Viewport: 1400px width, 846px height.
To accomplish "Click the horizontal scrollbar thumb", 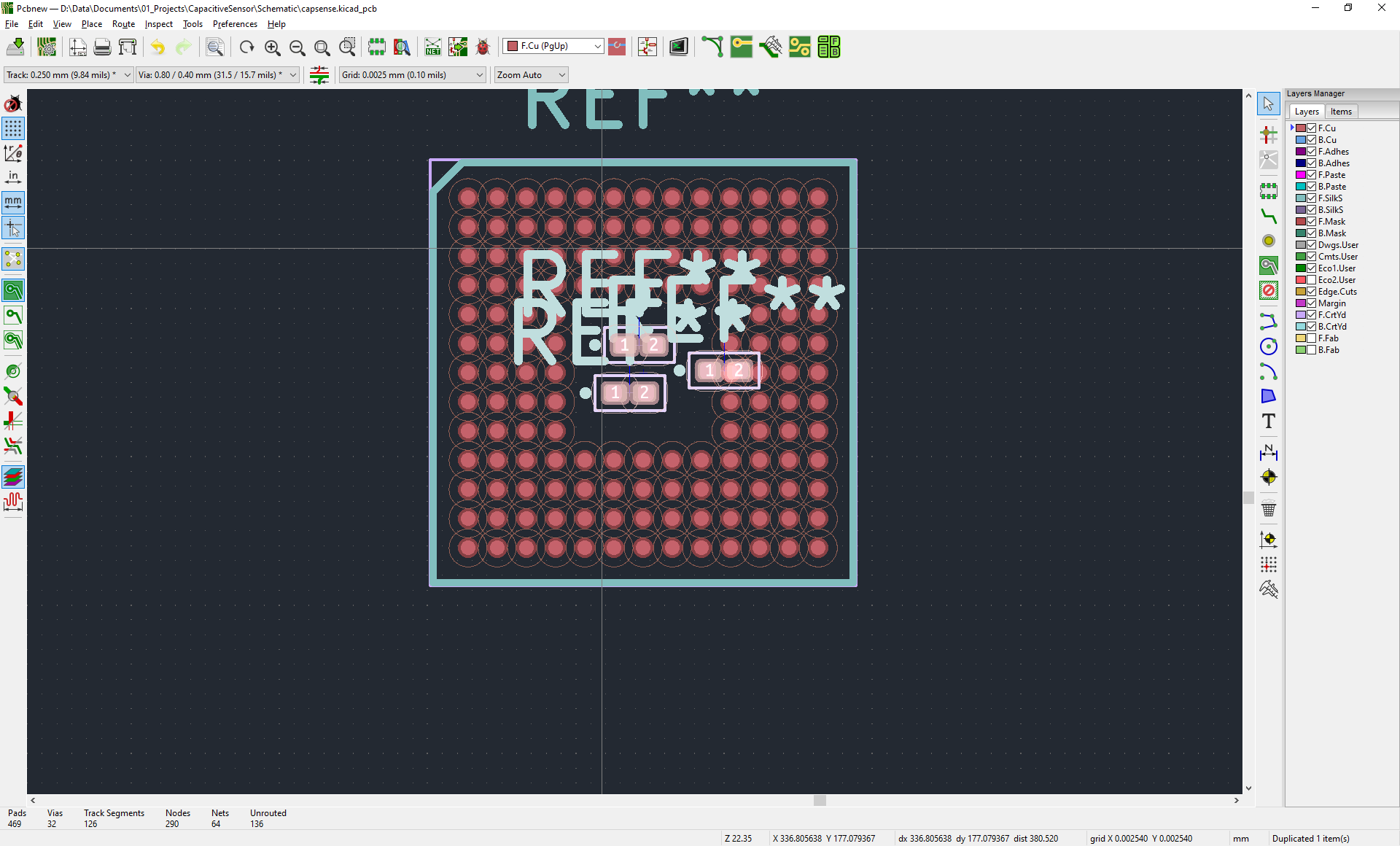I will click(820, 800).
